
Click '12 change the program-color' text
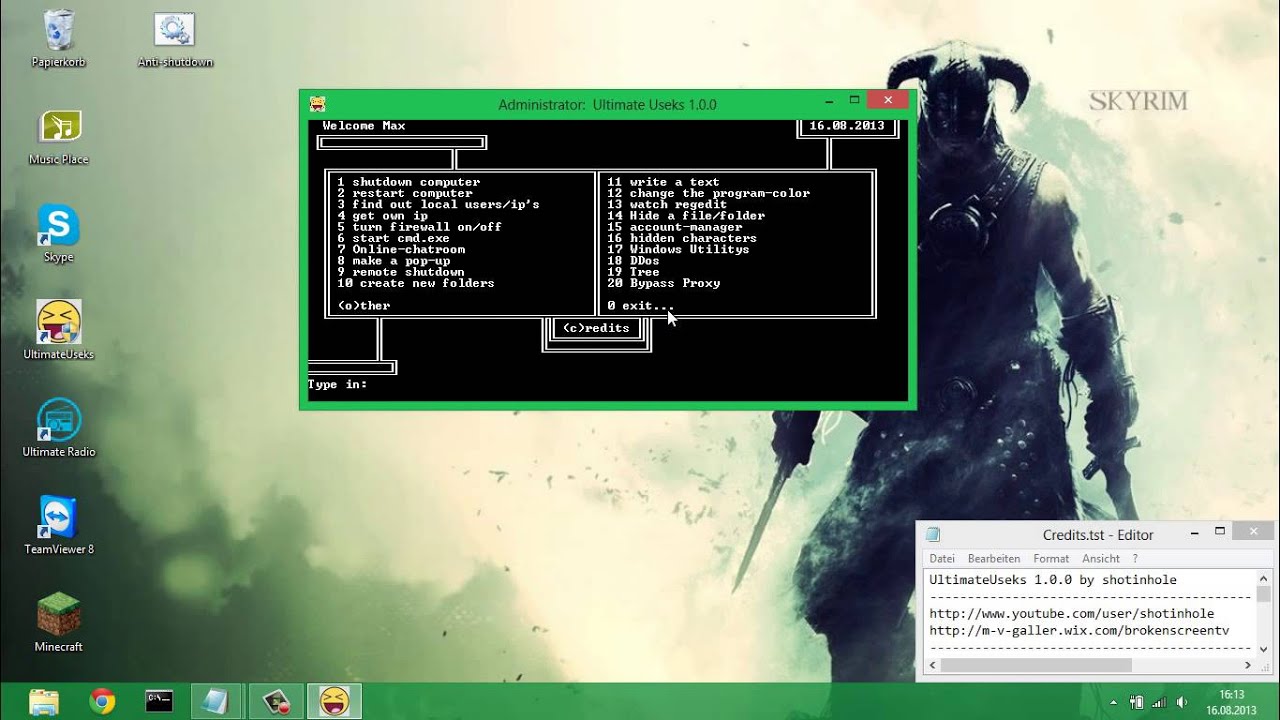click(709, 193)
